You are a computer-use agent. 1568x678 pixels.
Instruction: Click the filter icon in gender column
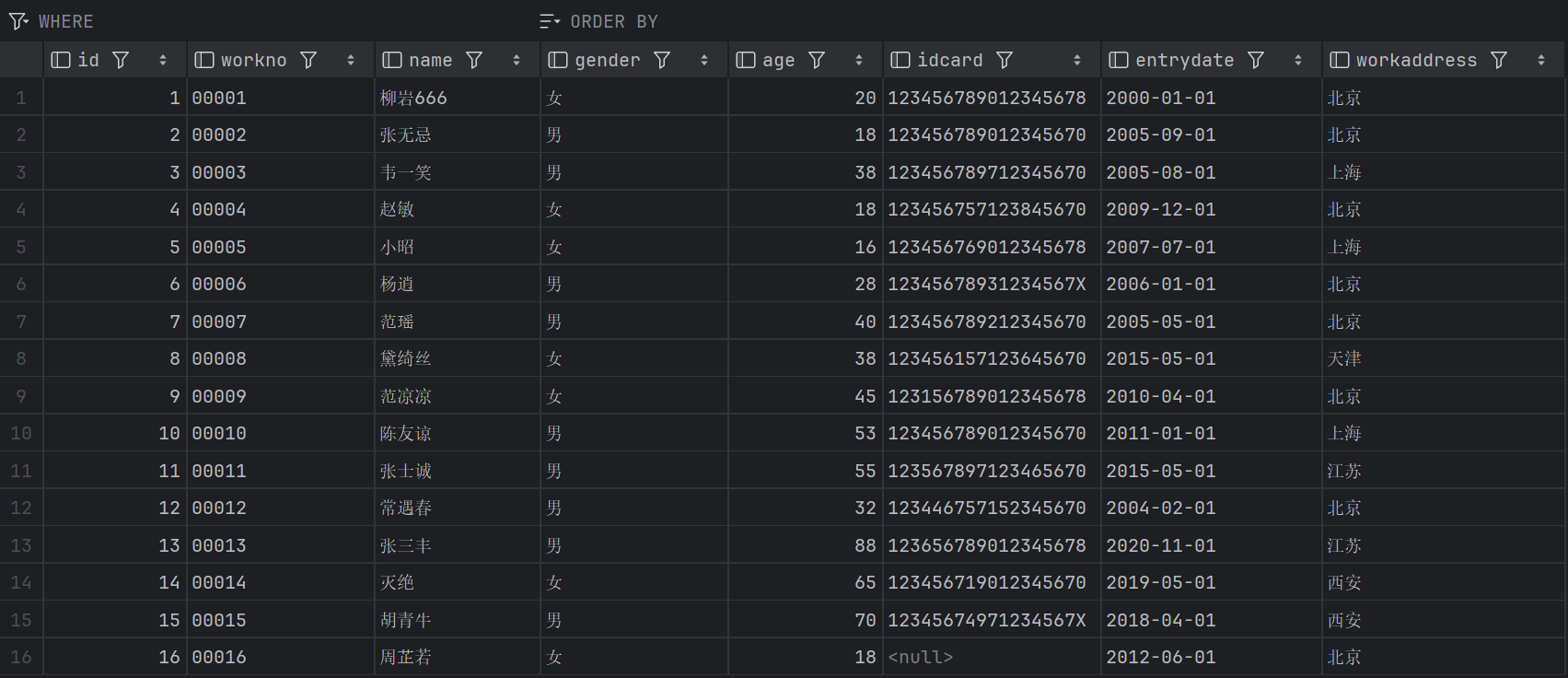pyautogui.click(x=662, y=60)
